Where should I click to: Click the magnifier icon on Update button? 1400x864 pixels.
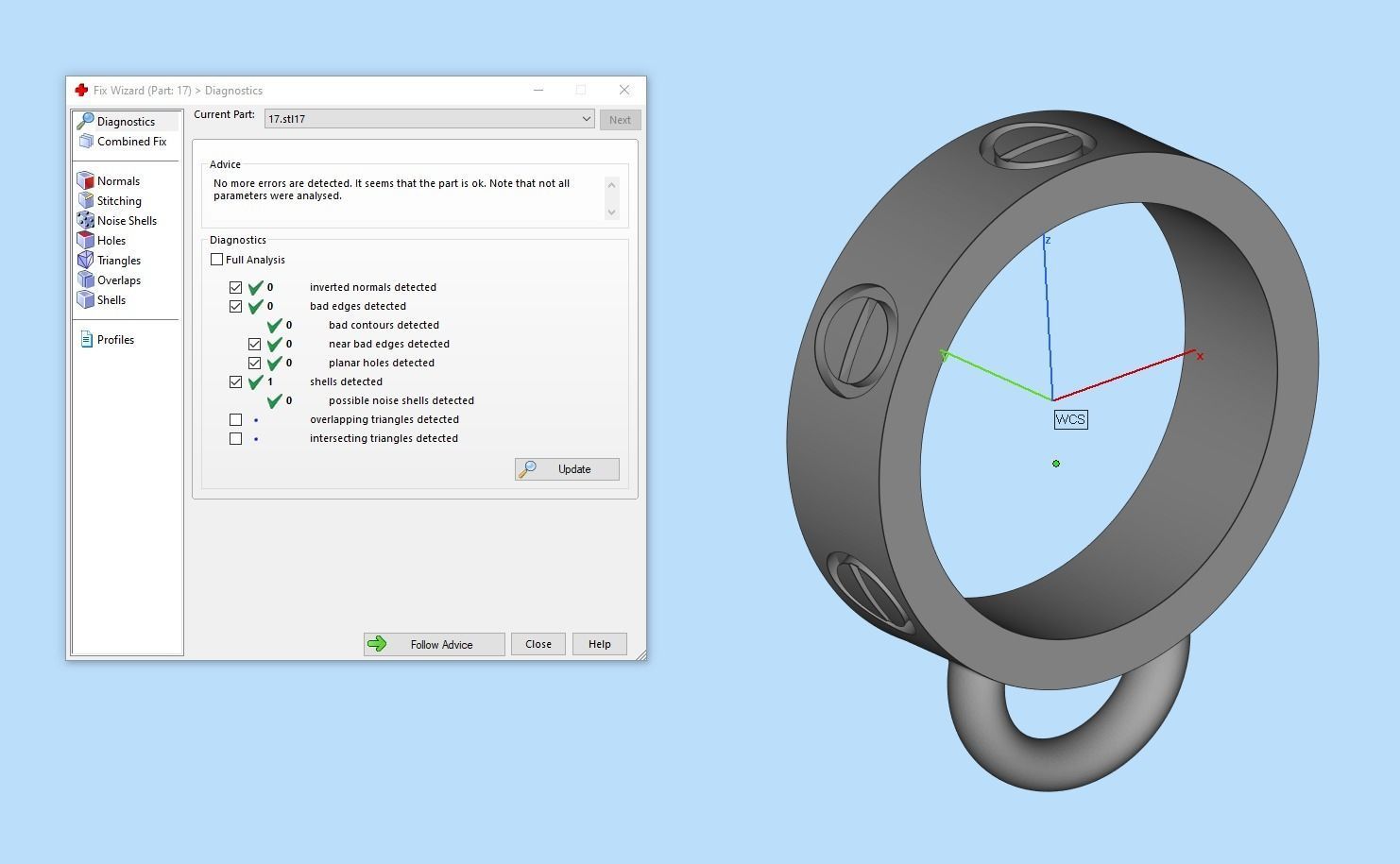[528, 468]
